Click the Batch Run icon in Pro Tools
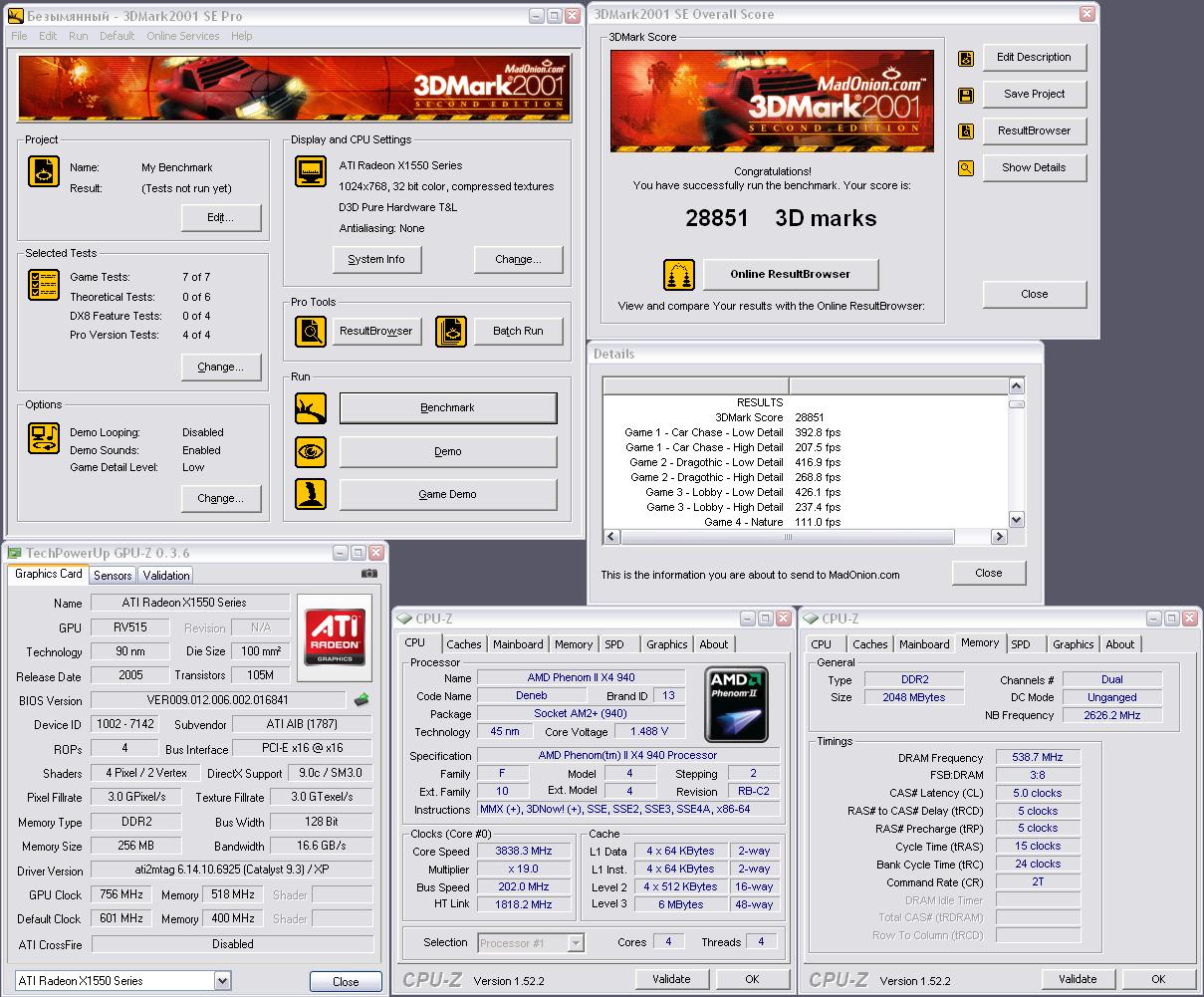This screenshot has height=997, width=1204. point(451,331)
